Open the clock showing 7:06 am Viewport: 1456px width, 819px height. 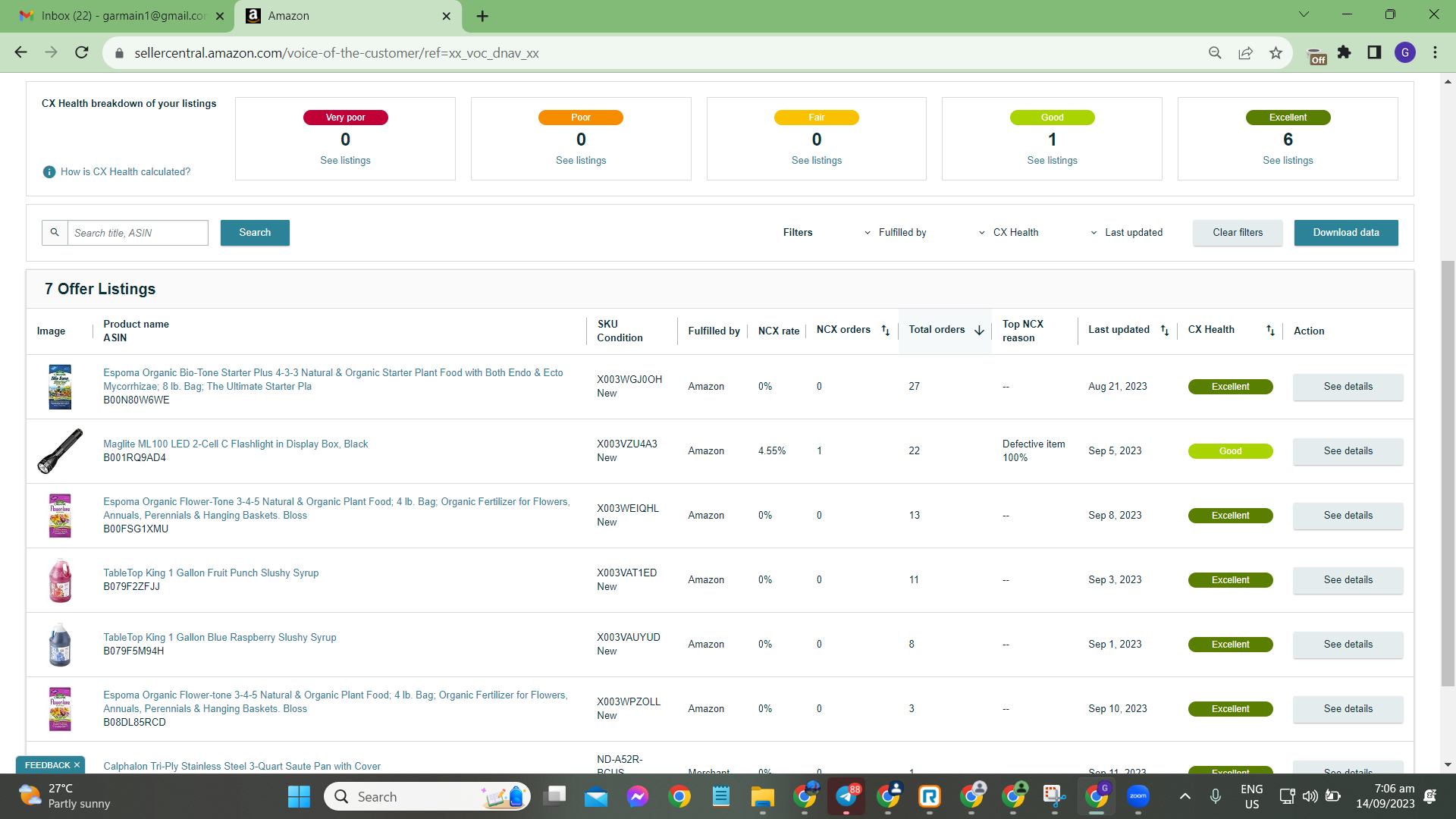(1385, 796)
